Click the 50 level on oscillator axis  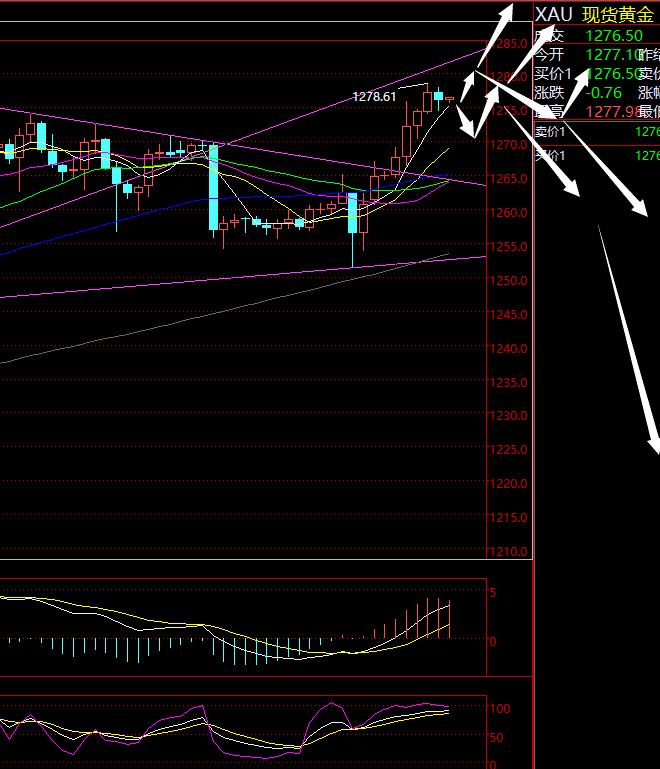(497, 738)
